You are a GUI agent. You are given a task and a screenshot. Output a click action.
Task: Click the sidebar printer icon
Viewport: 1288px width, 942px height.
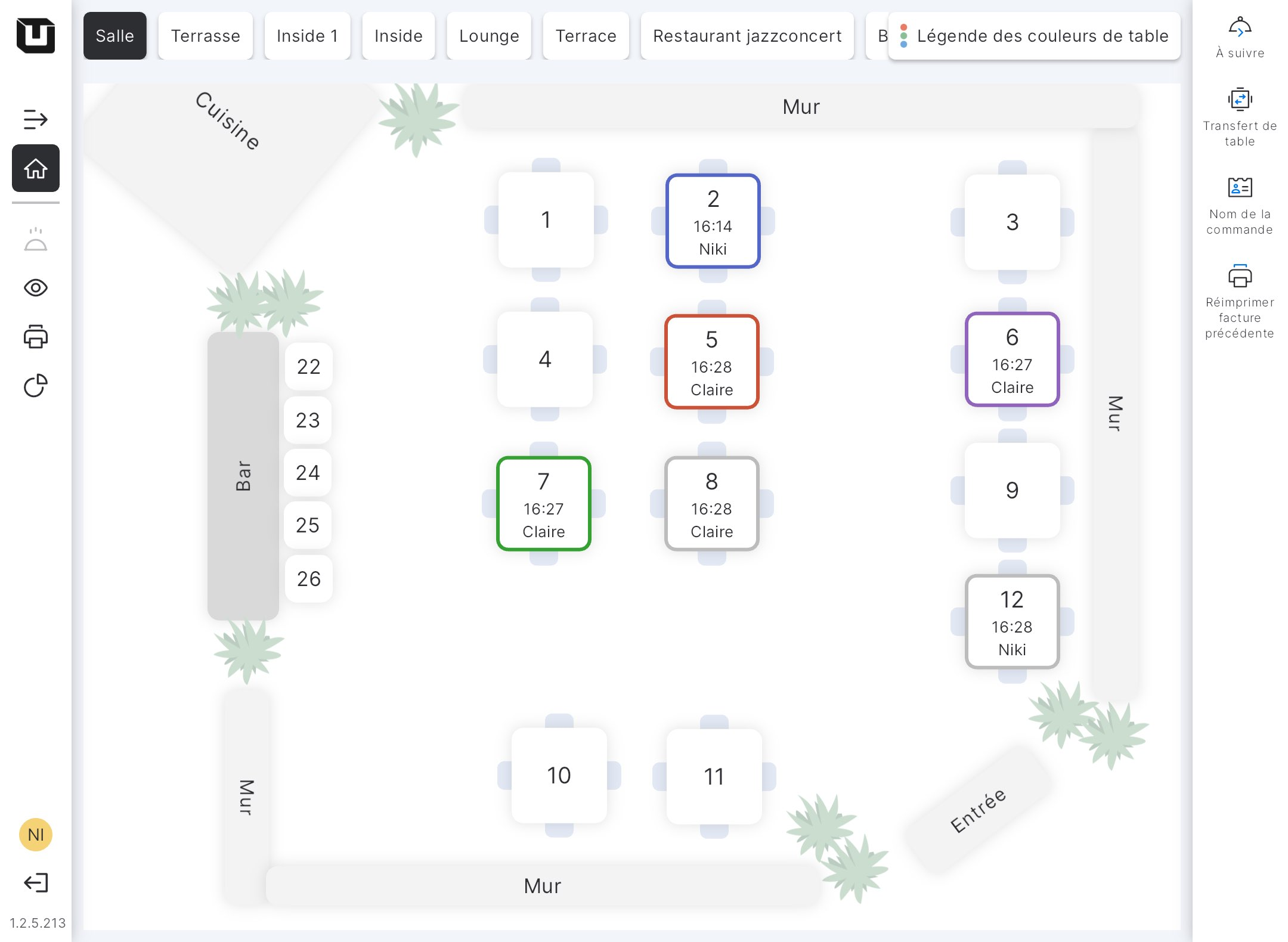pyautogui.click(x=36, y=337)
